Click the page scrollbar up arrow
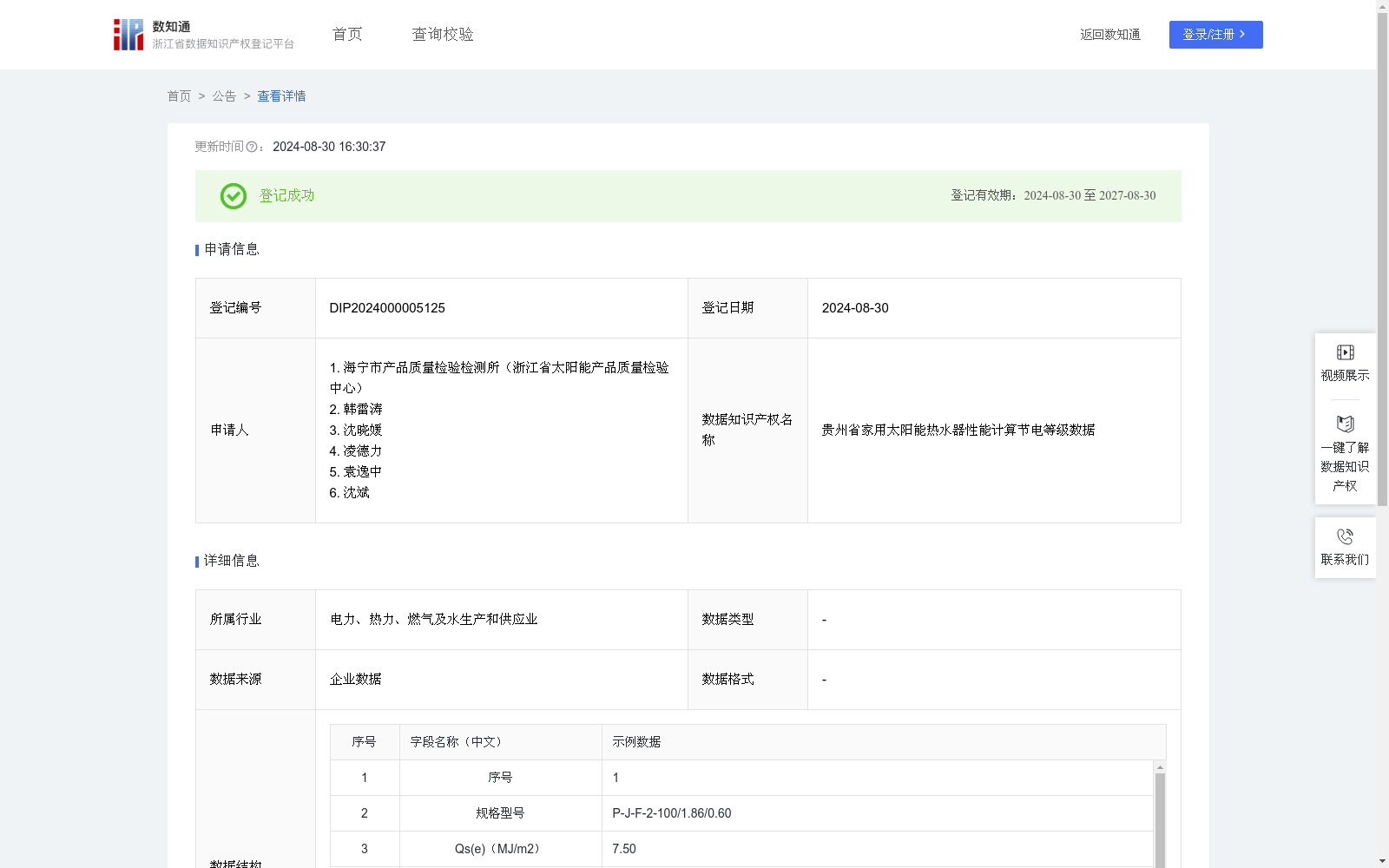Viewport: 1389px width, 868px height. [1382, 6]
